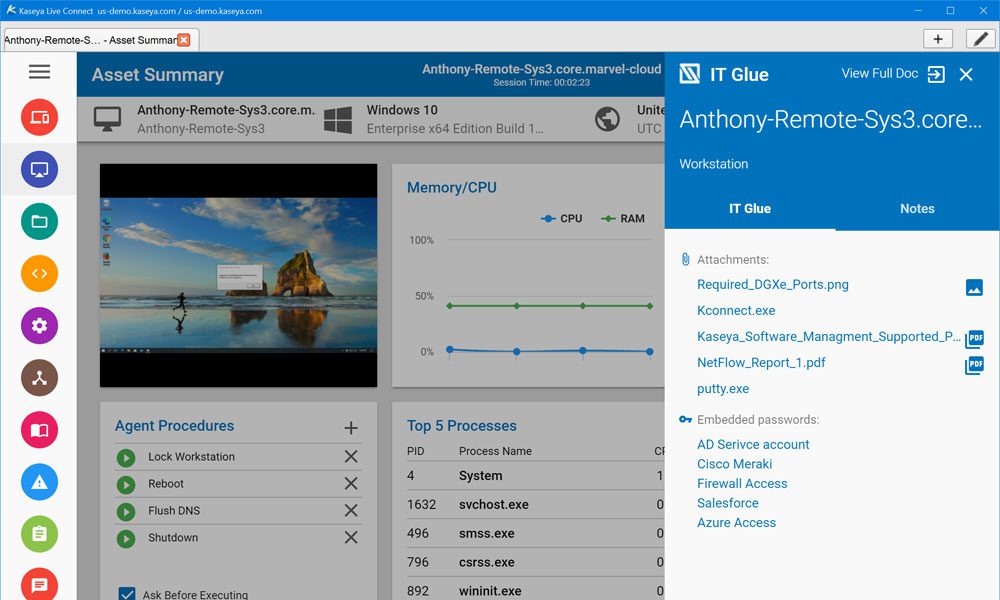1000x600 pixels.
Task: Click the View Full Doc link
Action: (x=879, y=73)
